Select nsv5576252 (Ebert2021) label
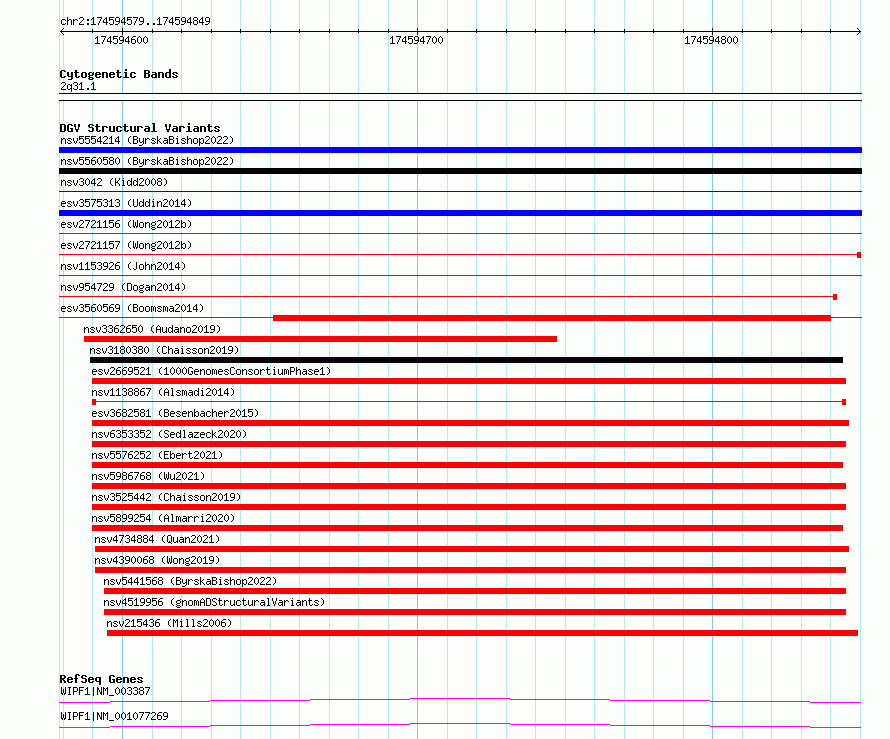Image resolution: width=890 pixels, height=739 pixels. click(157, 455)
